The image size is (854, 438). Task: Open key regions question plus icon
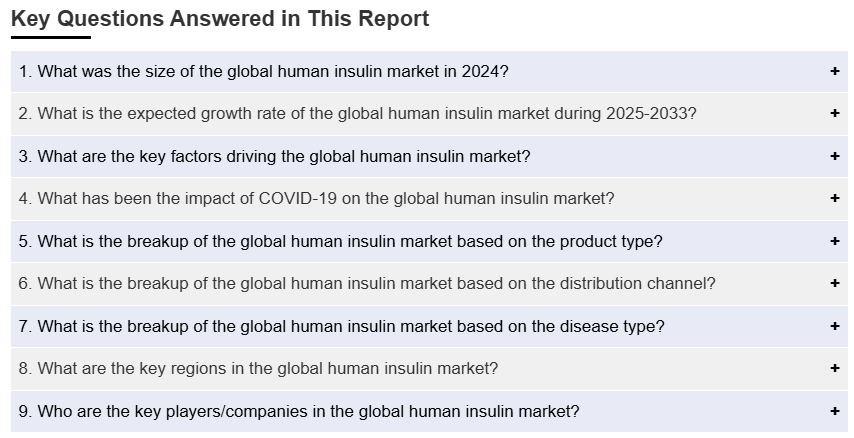(834, 368)
